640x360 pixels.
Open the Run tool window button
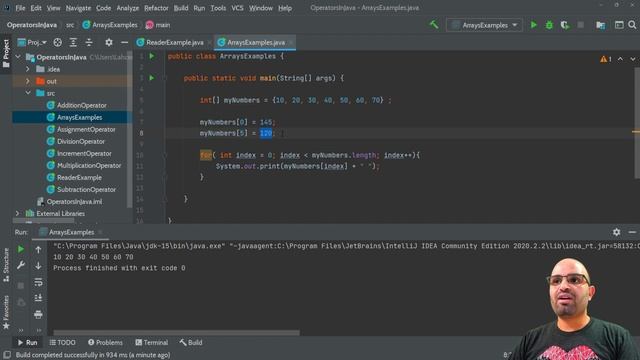tap(27, 342)
